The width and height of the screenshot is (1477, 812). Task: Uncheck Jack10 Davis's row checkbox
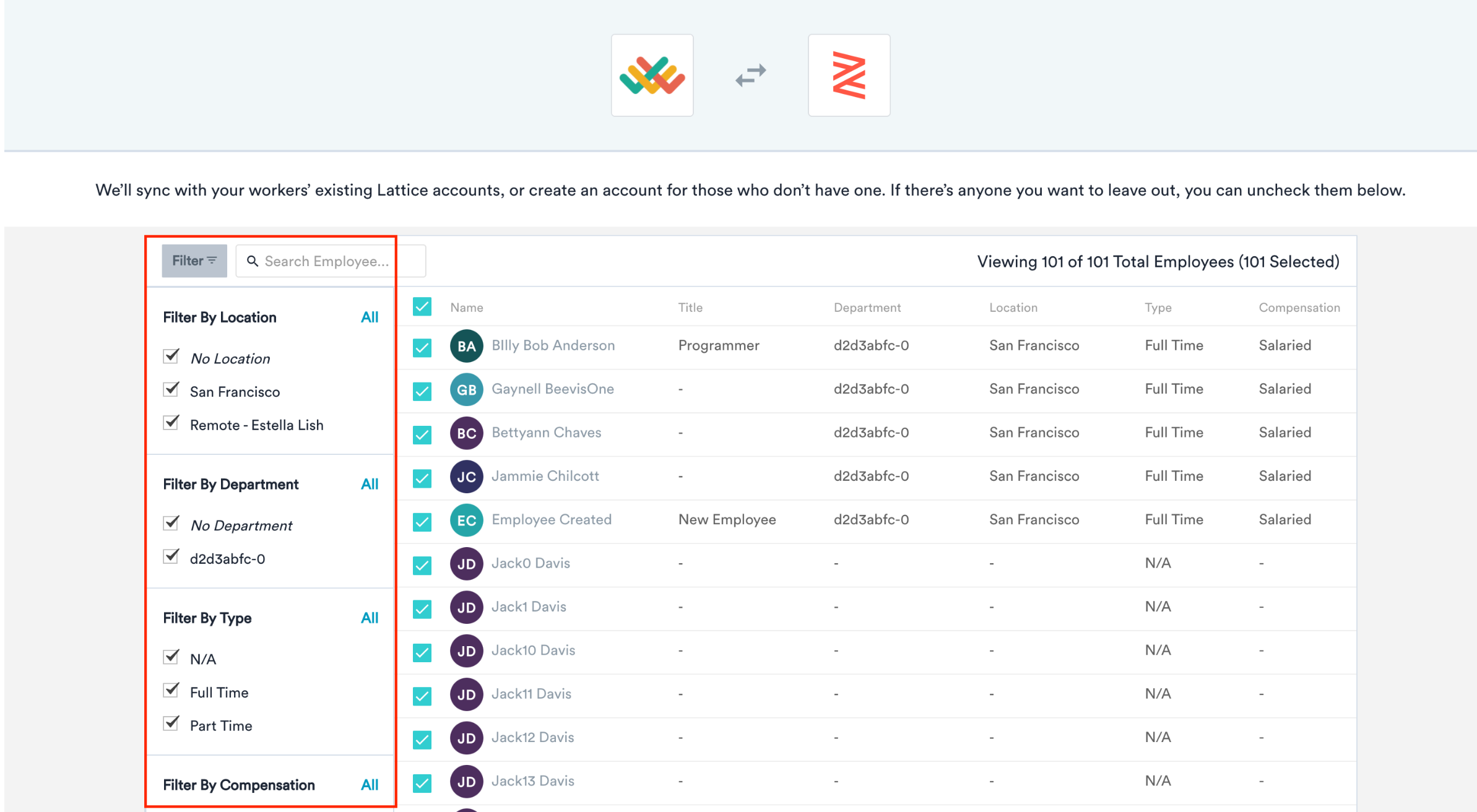422,652
